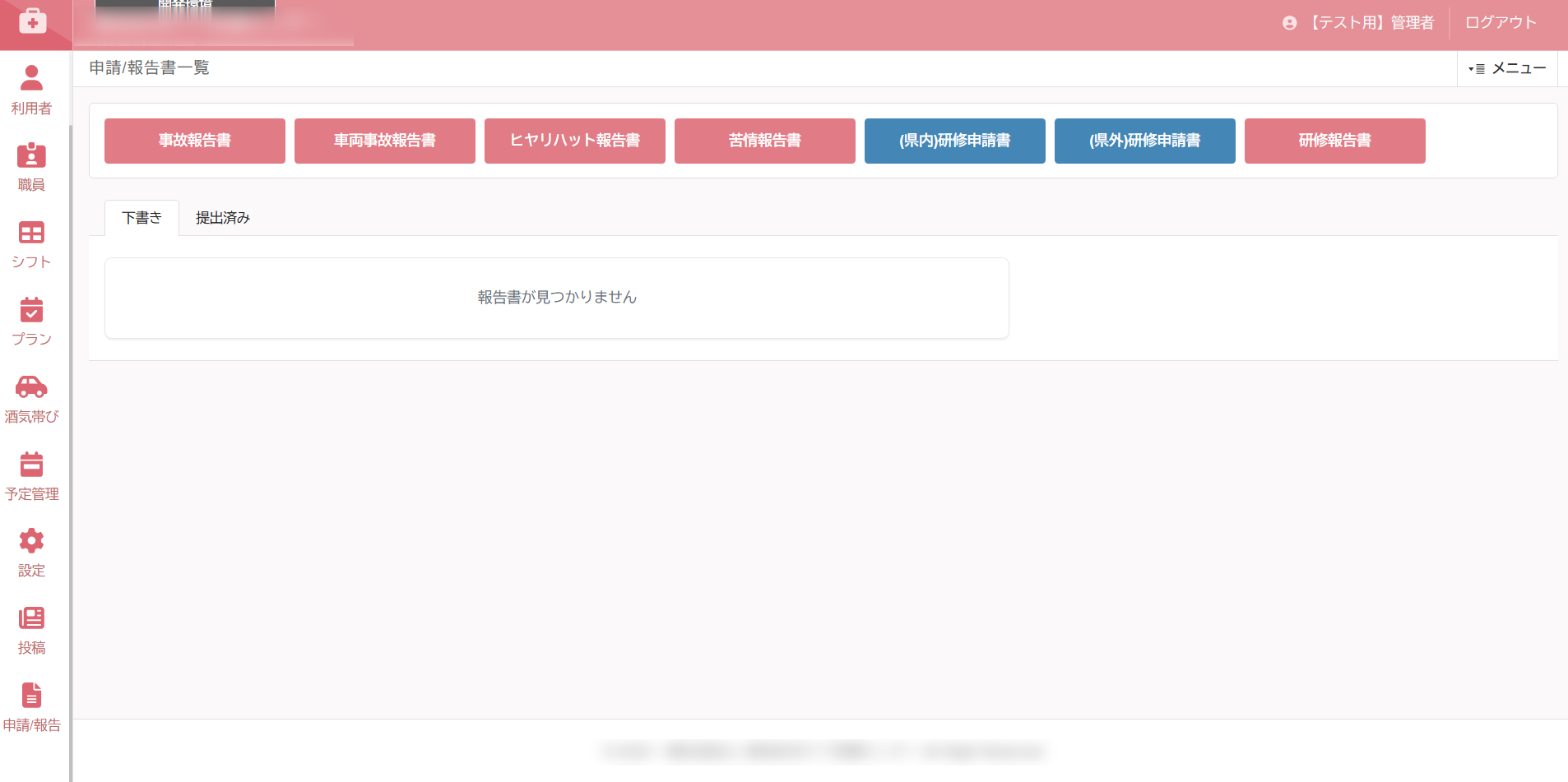The height and width of the screenshot is (782, 1568).
Task: Click the sidebar vertical scrollbar
Action: coord(71,452)
